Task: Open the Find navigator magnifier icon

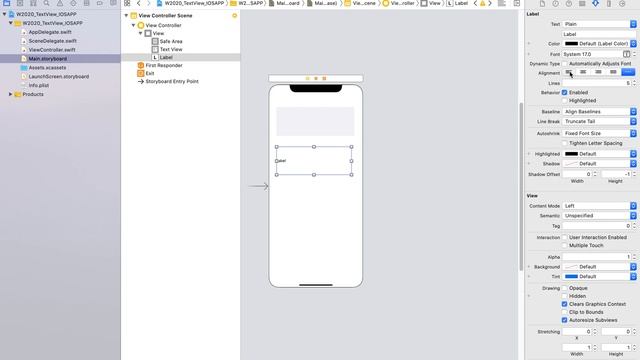Action: click(x=47, y=3)
